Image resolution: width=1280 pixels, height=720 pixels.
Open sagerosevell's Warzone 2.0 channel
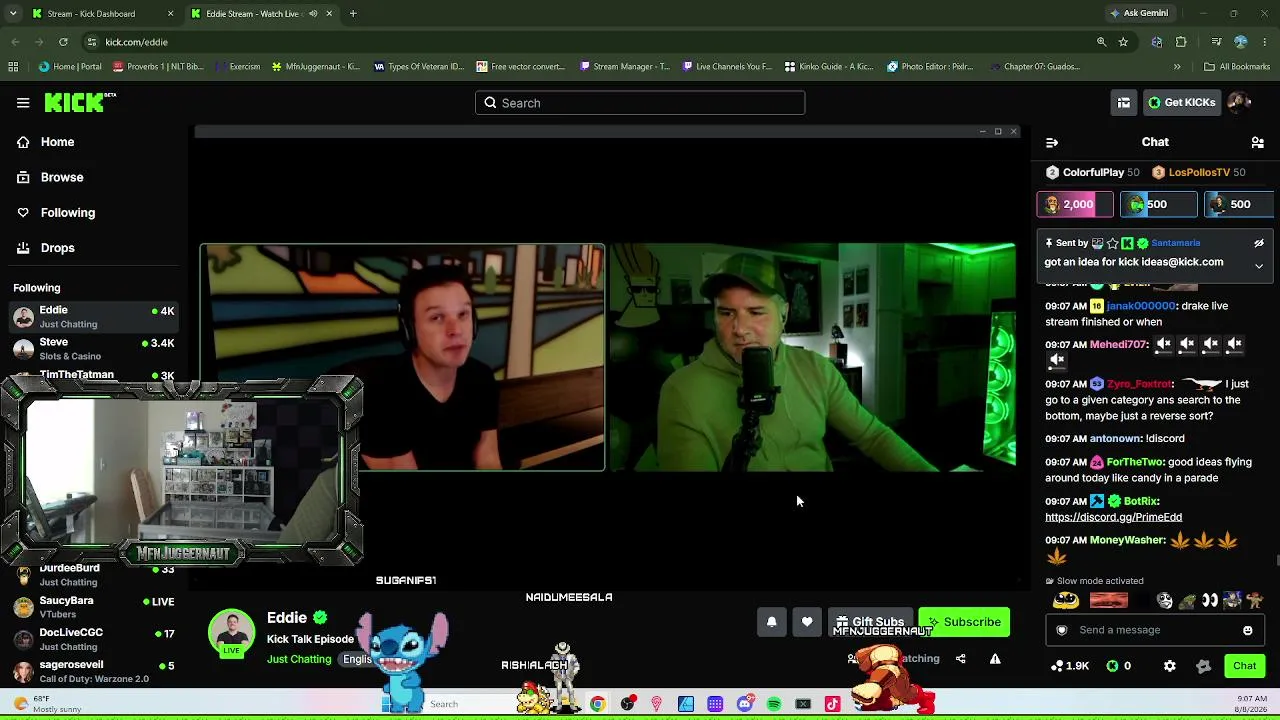(x=94, y=671)
